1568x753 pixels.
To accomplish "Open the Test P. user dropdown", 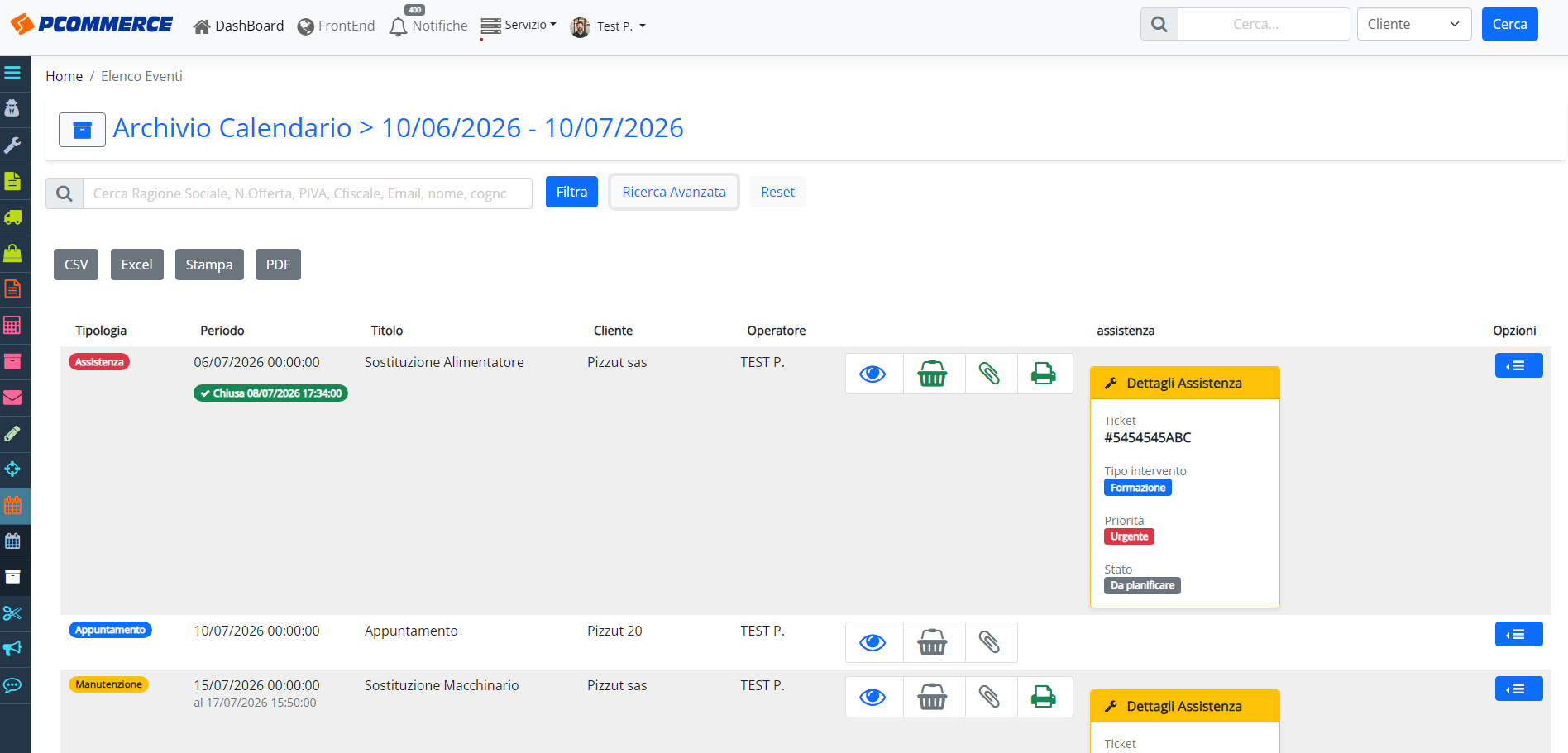I will point(608,26).
